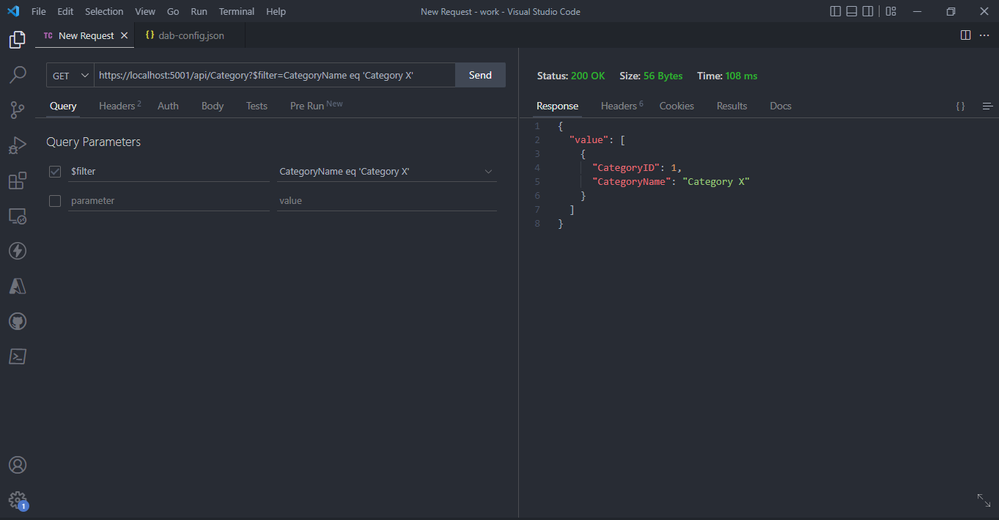This screenshot has height=520, width=999.
Task: Click the "CategoryID" response line
Action: click(636, 168)
